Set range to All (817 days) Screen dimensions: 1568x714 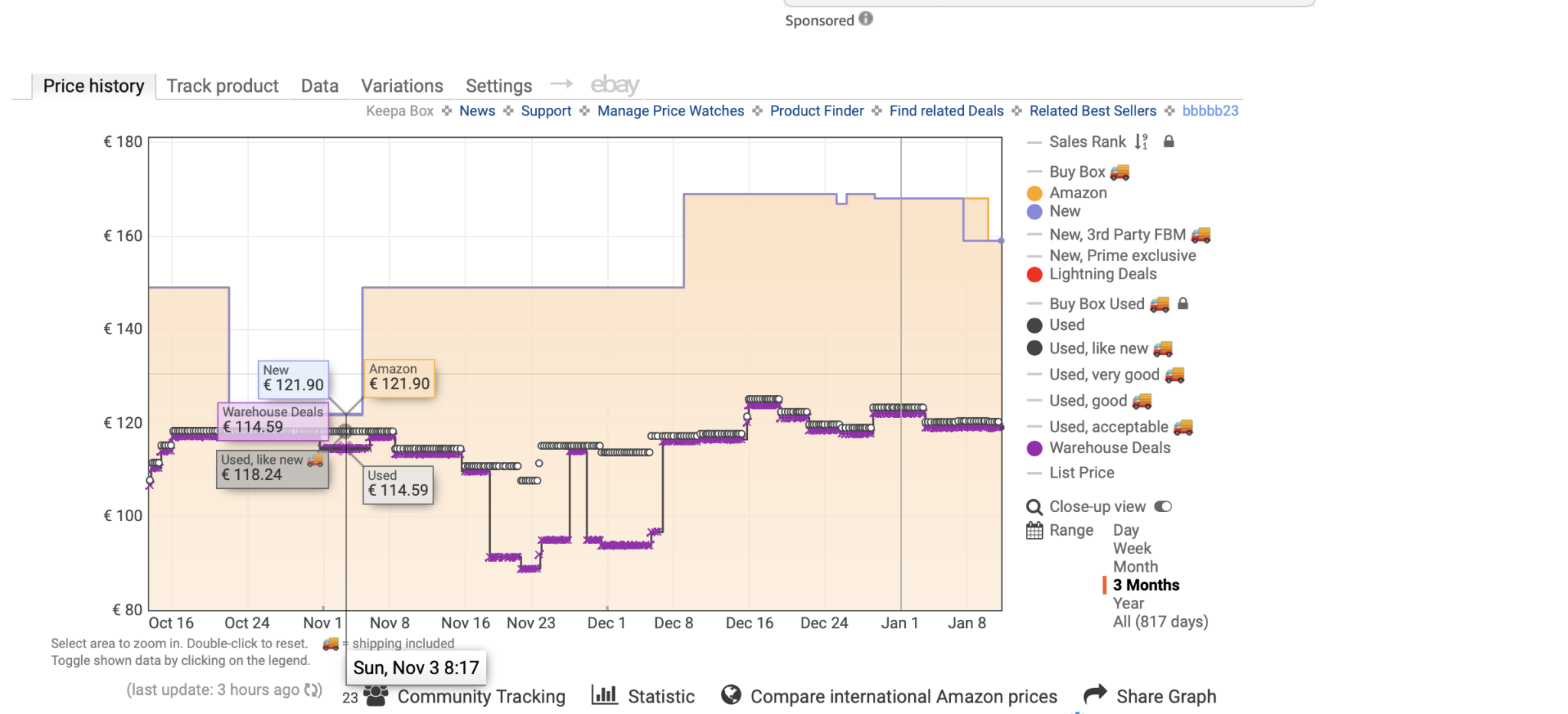[x=1160, y=621]
